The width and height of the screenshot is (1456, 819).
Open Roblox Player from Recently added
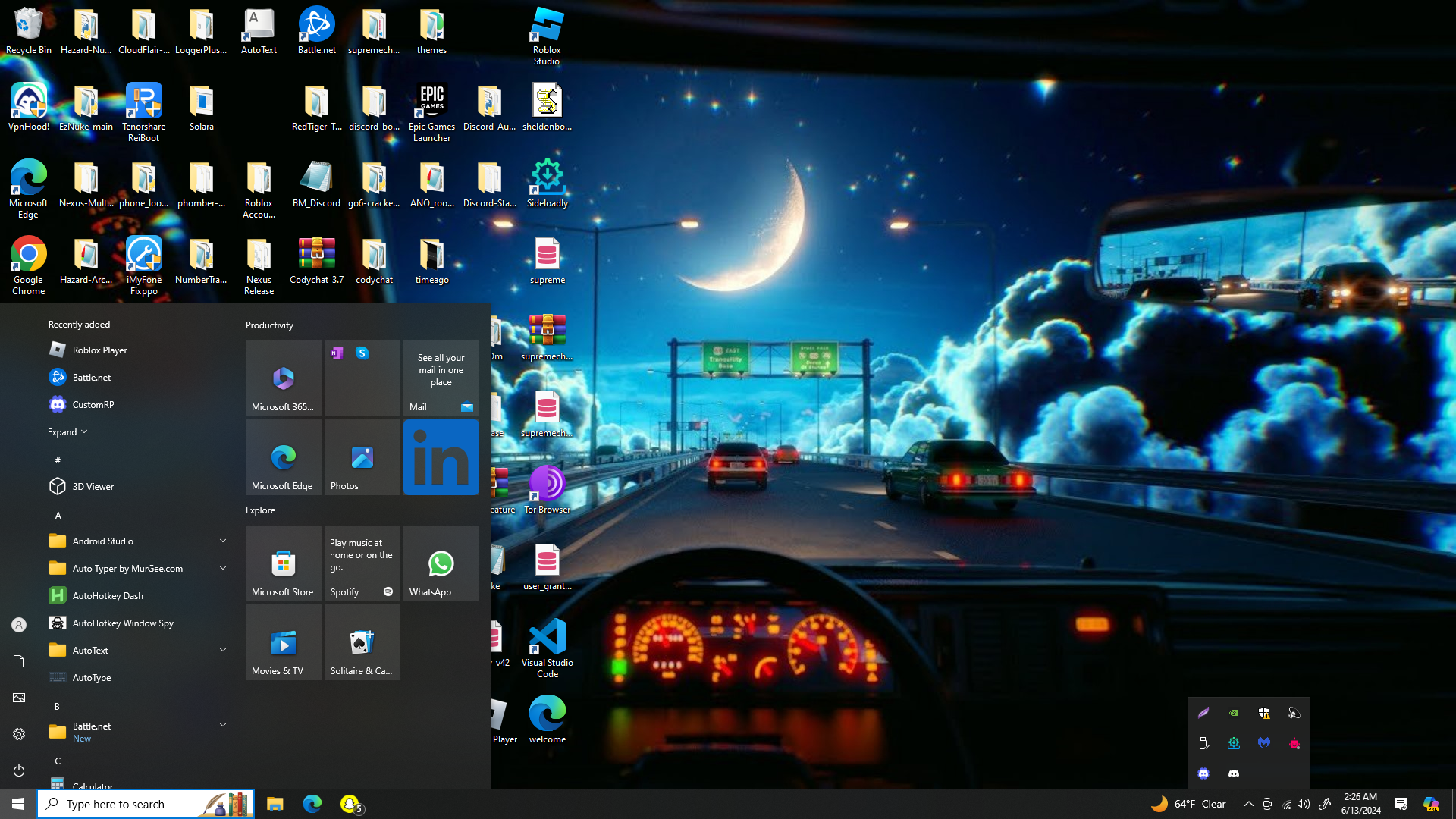pyautogui.click(x=99, y=350)
